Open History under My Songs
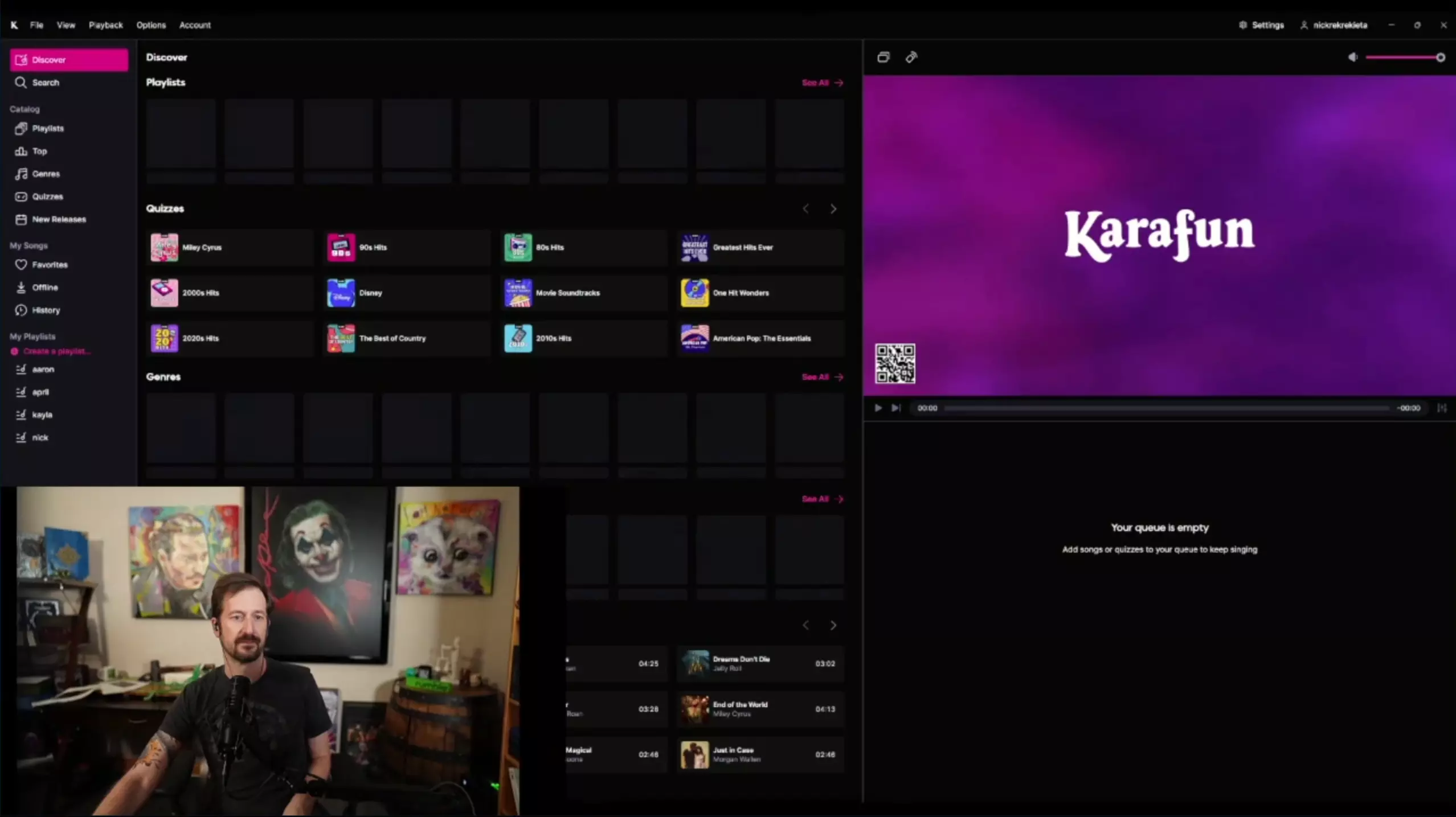This screenshot has height=817, width=1456. (x=69, y=310)
